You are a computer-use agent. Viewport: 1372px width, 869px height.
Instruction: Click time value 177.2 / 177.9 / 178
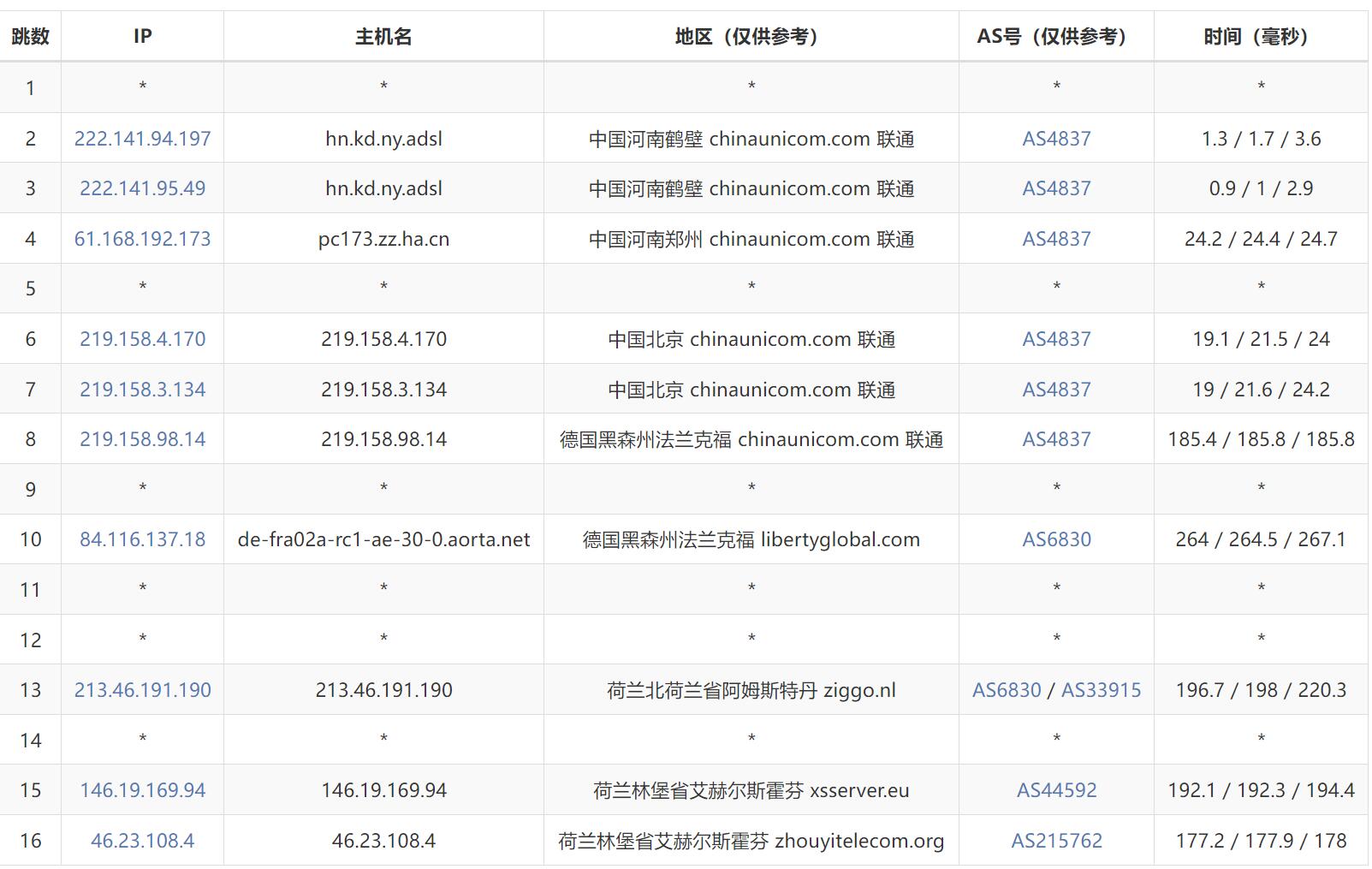[1261, 841]
